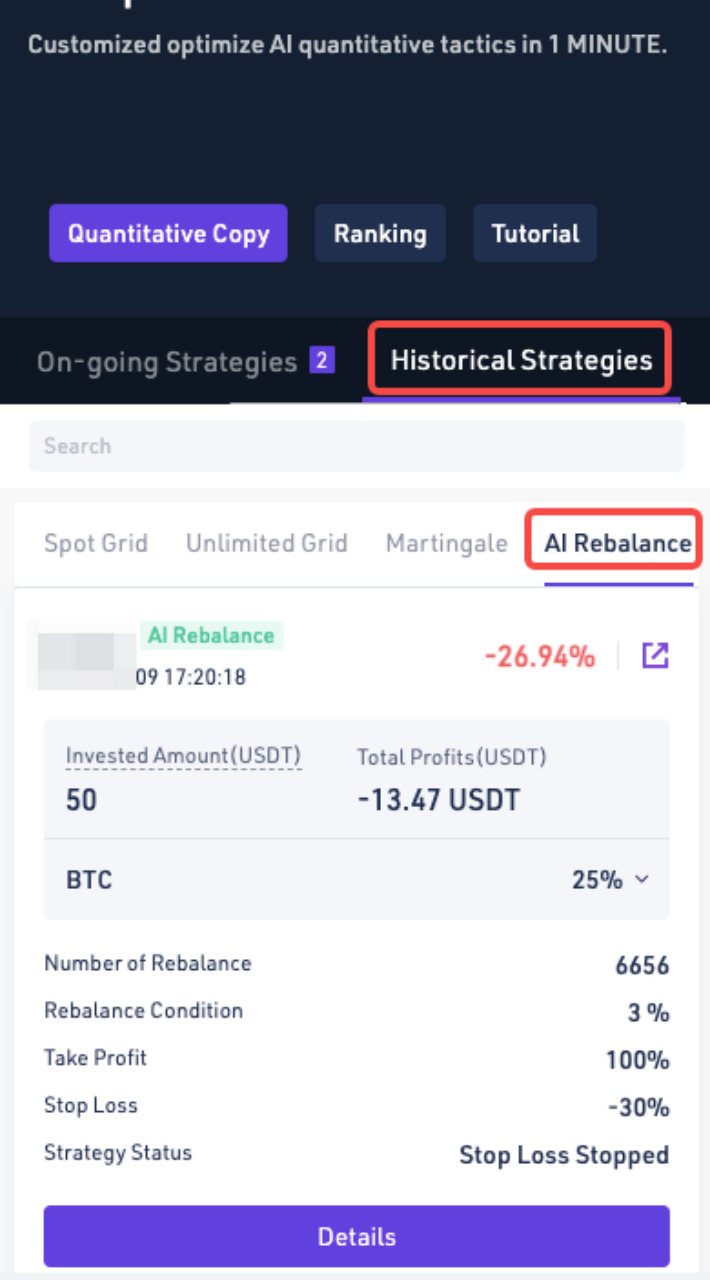Open the Tutorial button
This screenshot has height=1280, width=710.
tap(535, 234)
